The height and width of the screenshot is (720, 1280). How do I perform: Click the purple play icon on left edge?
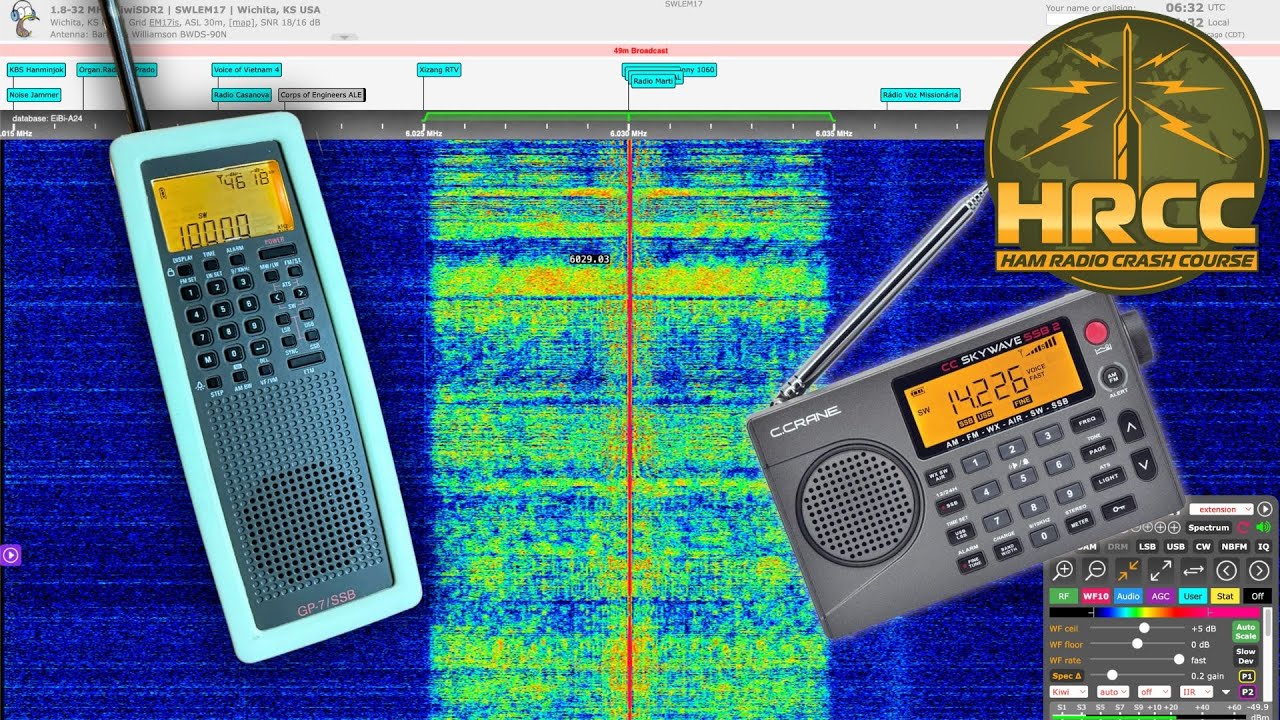point(11,554)
